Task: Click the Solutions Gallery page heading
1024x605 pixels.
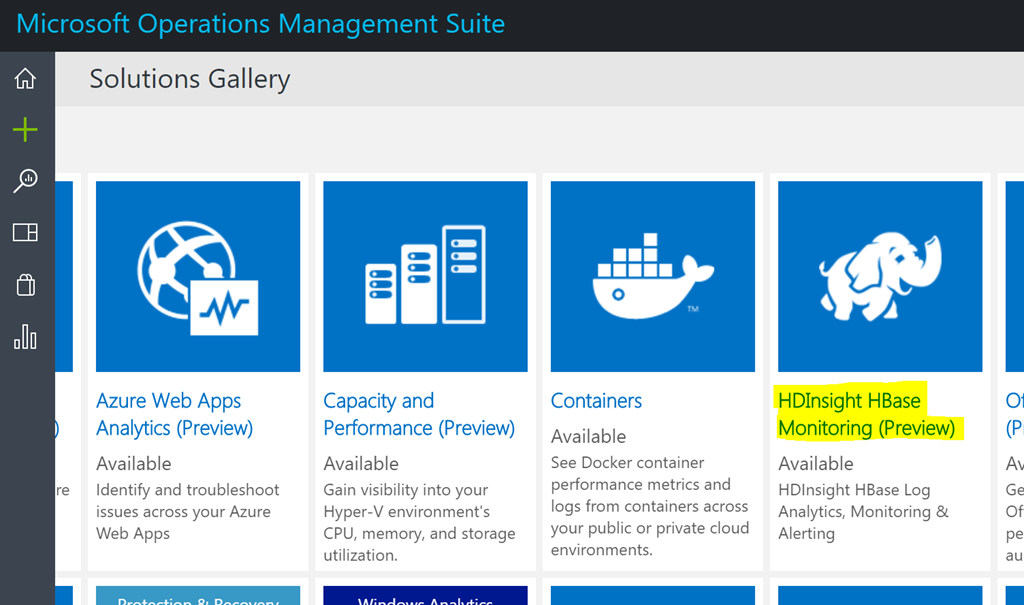Action: pyautogui.click(x=190, y=79)
